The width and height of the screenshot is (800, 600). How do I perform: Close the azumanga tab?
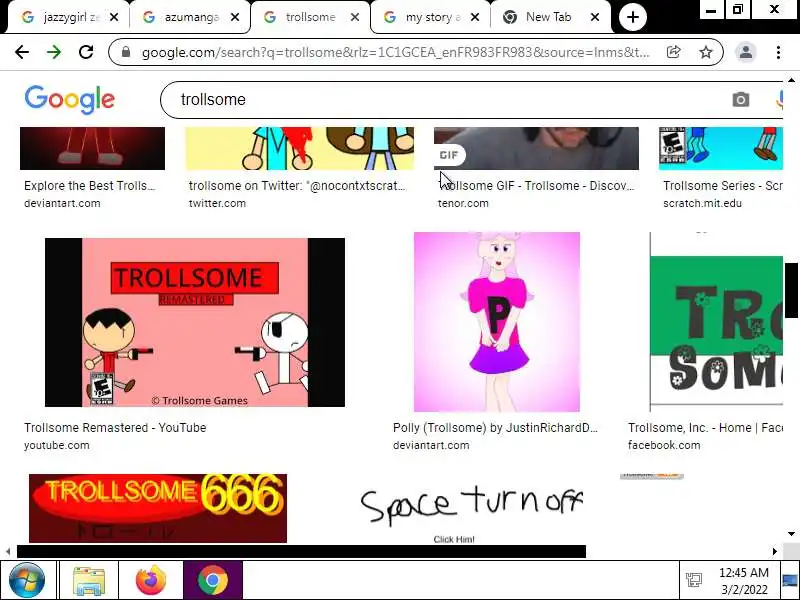235,17
